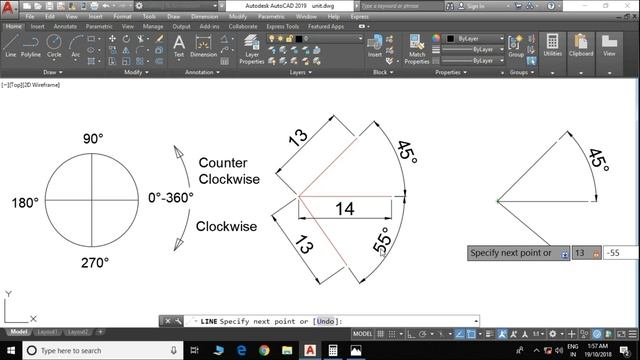Click the Help question mark icon
Screen dimensions: 640x360
click(x=551, y=6)
